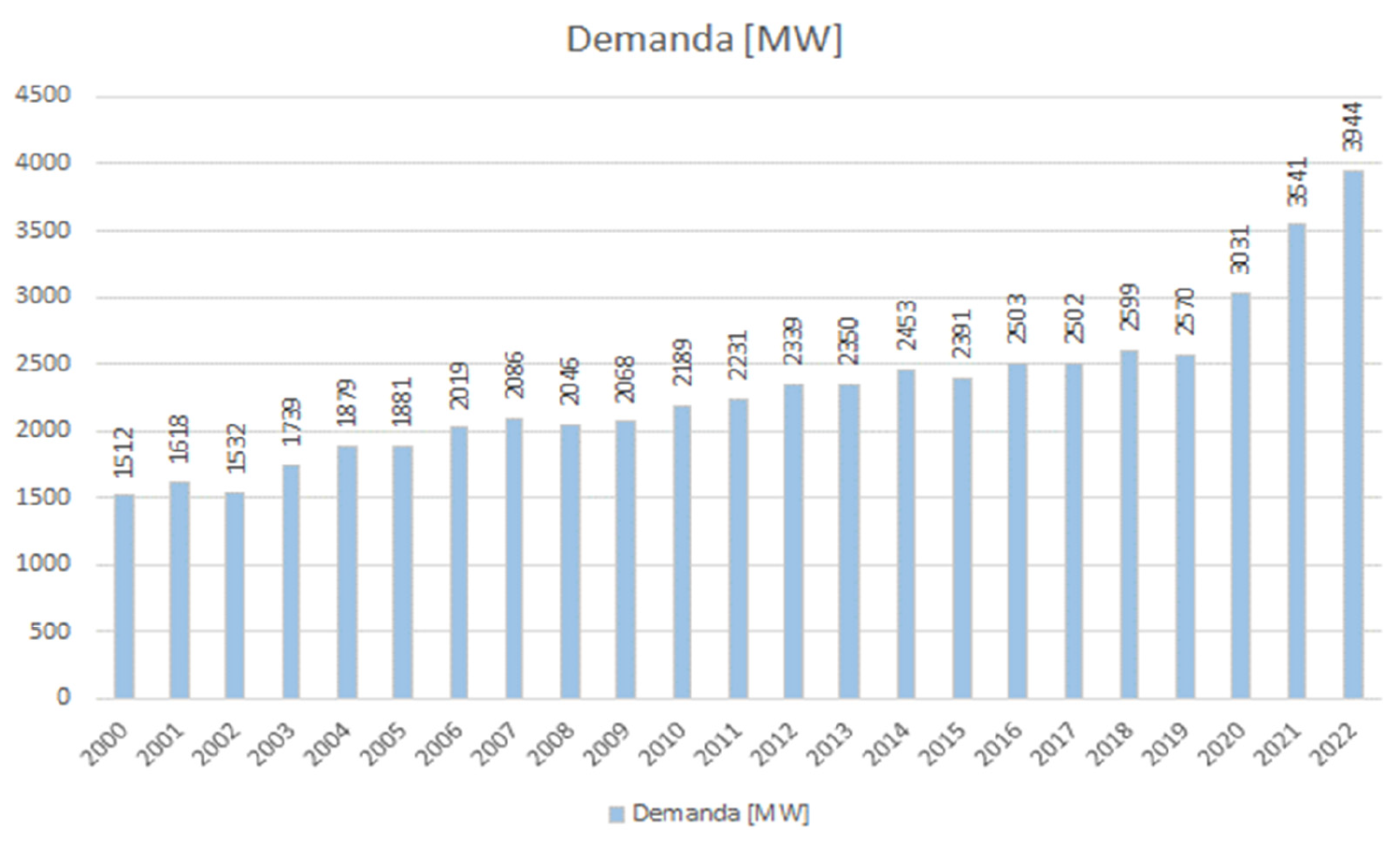Select the 3541 data label
Viewport: 1400px width, 844px height.
click(x=1297, y=182)
